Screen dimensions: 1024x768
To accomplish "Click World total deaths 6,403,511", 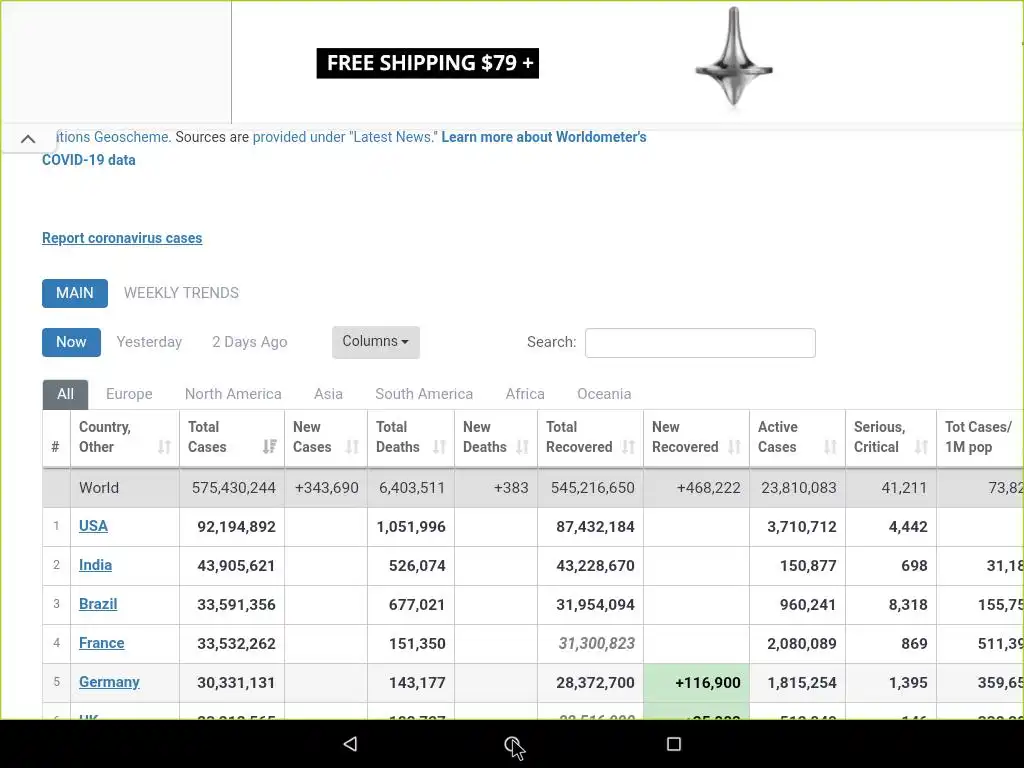I will click(411, 488).
